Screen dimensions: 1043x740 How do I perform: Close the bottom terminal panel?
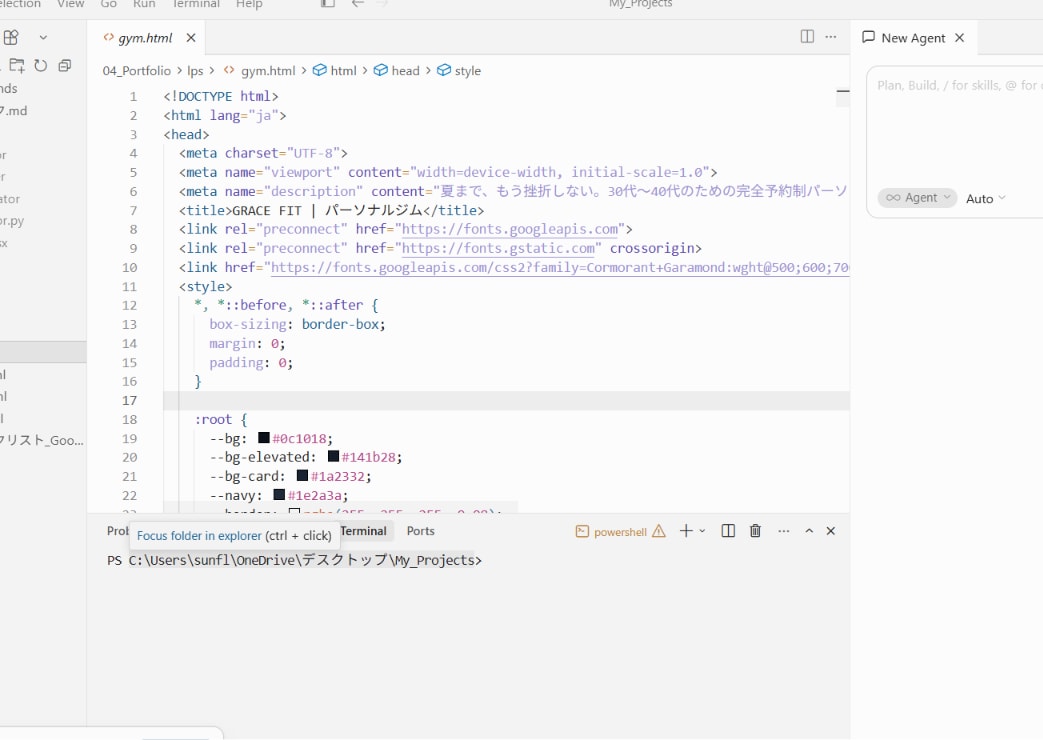pyautogui.click(x=830, y=531)
